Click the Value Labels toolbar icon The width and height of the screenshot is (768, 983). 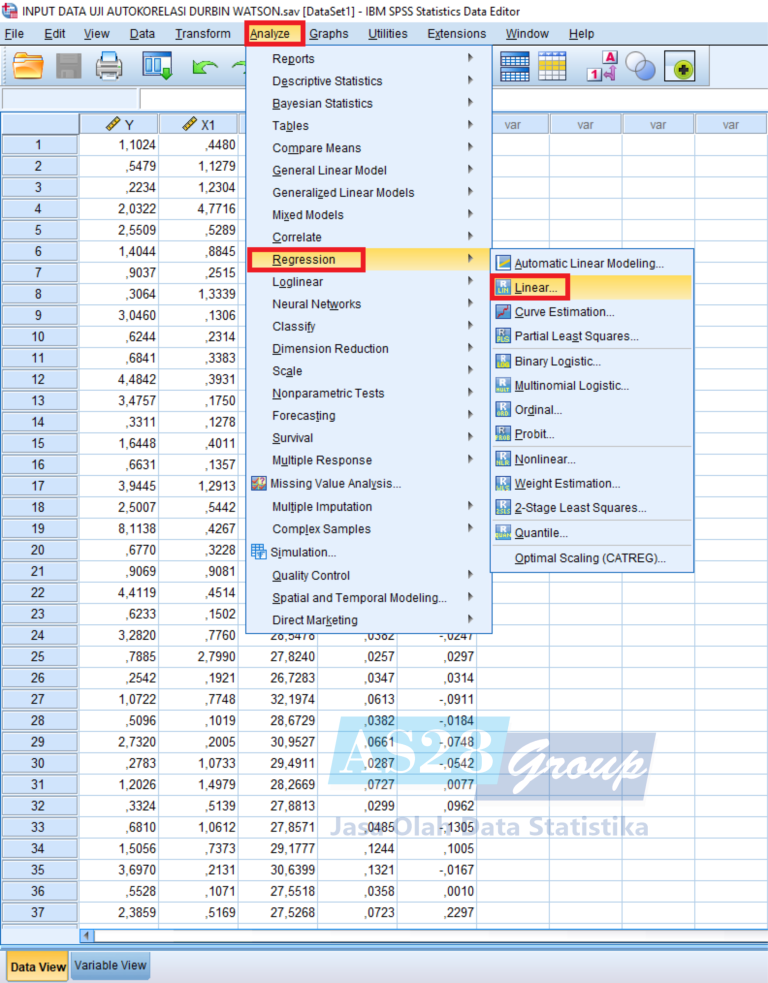coord(601,66)
